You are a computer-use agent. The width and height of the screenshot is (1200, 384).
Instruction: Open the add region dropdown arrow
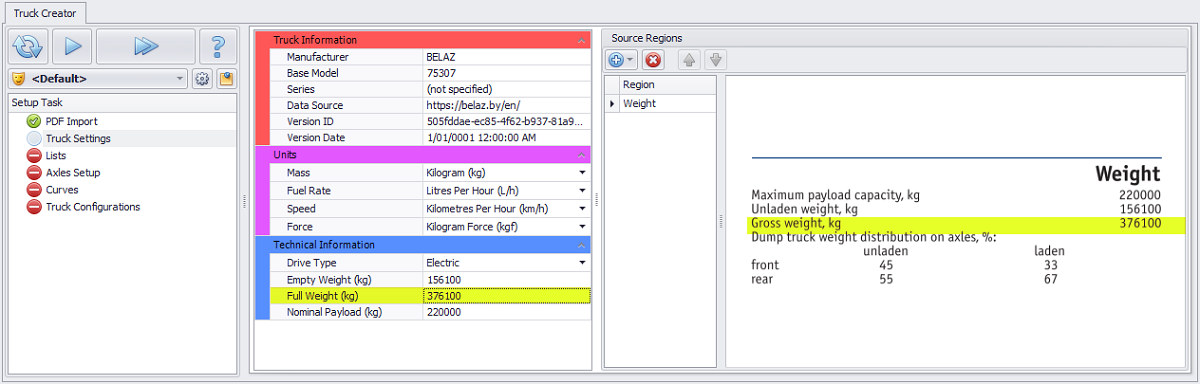tap(631, 60)
